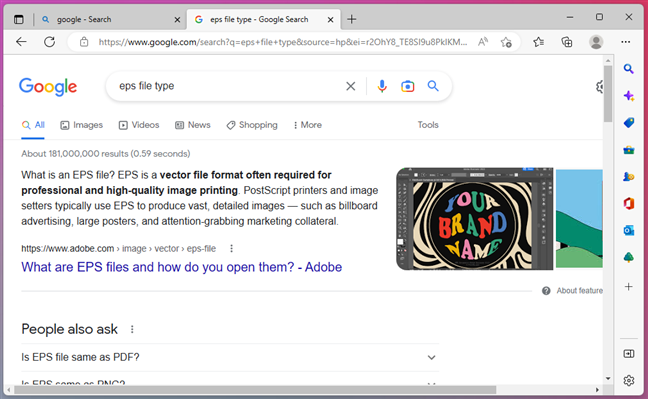Image resolution: width=648 pixels, height=399 pixels.
Task: Close the "google - Search" tab
Action: (177, 19)
